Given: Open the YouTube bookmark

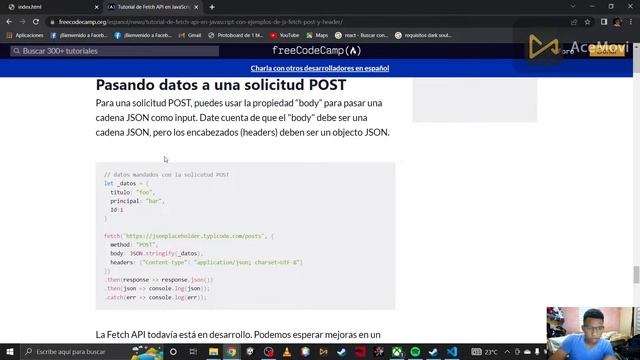Looking at the screenshot, I should pyautogui.click(x=284, y=36).
